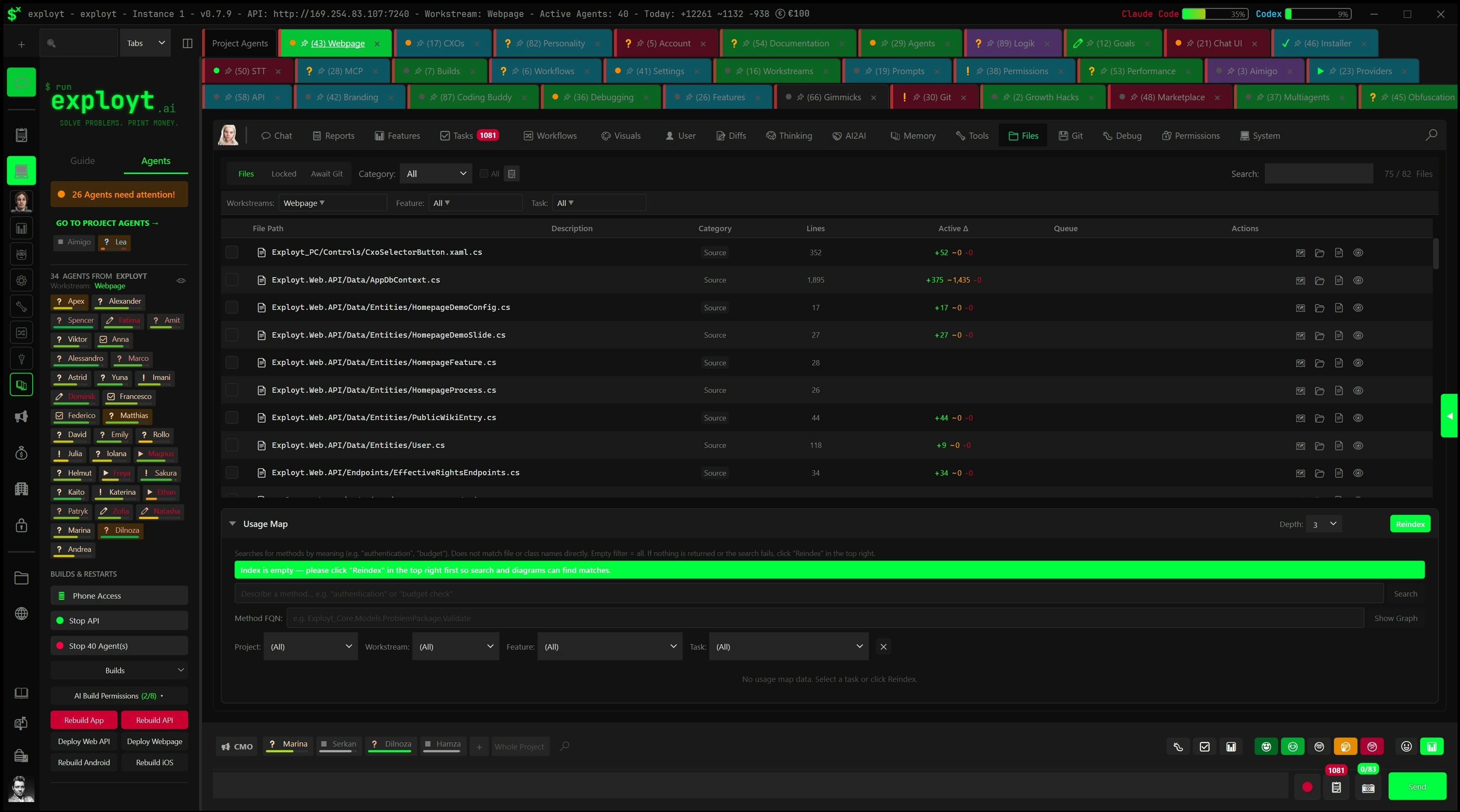1460x812 pixels.
Task: Check box for HomepageDemoSlide.cs row
Action: pos(232,335)
